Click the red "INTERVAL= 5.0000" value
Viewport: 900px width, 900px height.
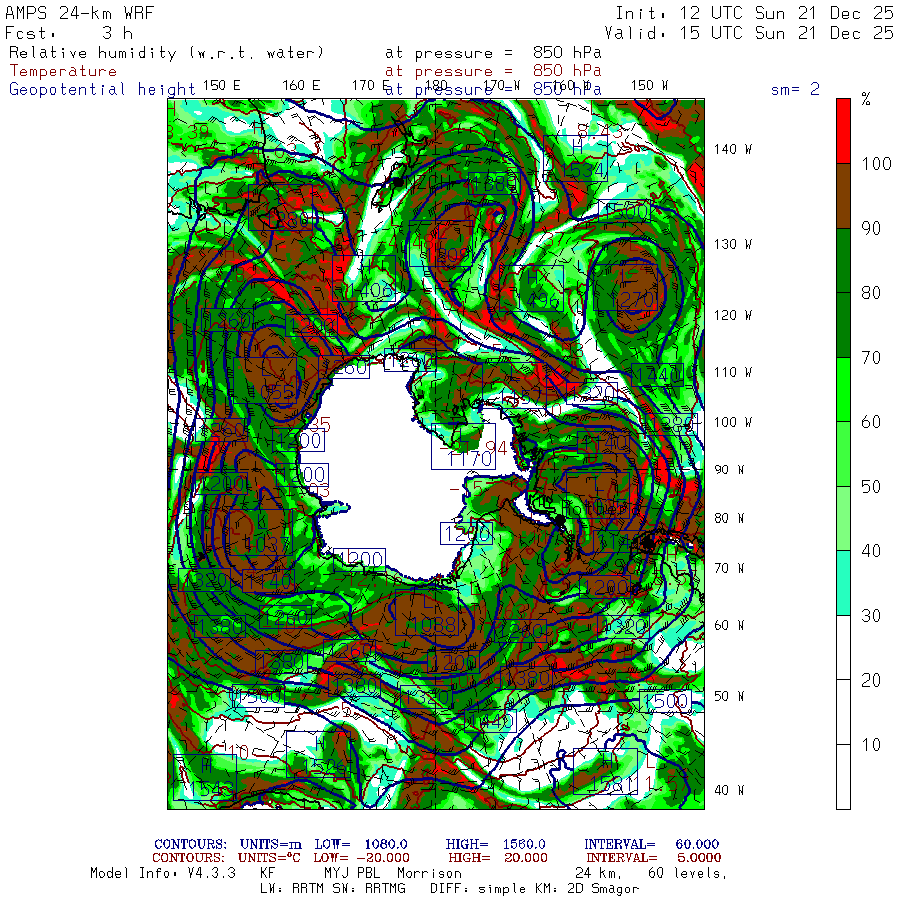654,858
